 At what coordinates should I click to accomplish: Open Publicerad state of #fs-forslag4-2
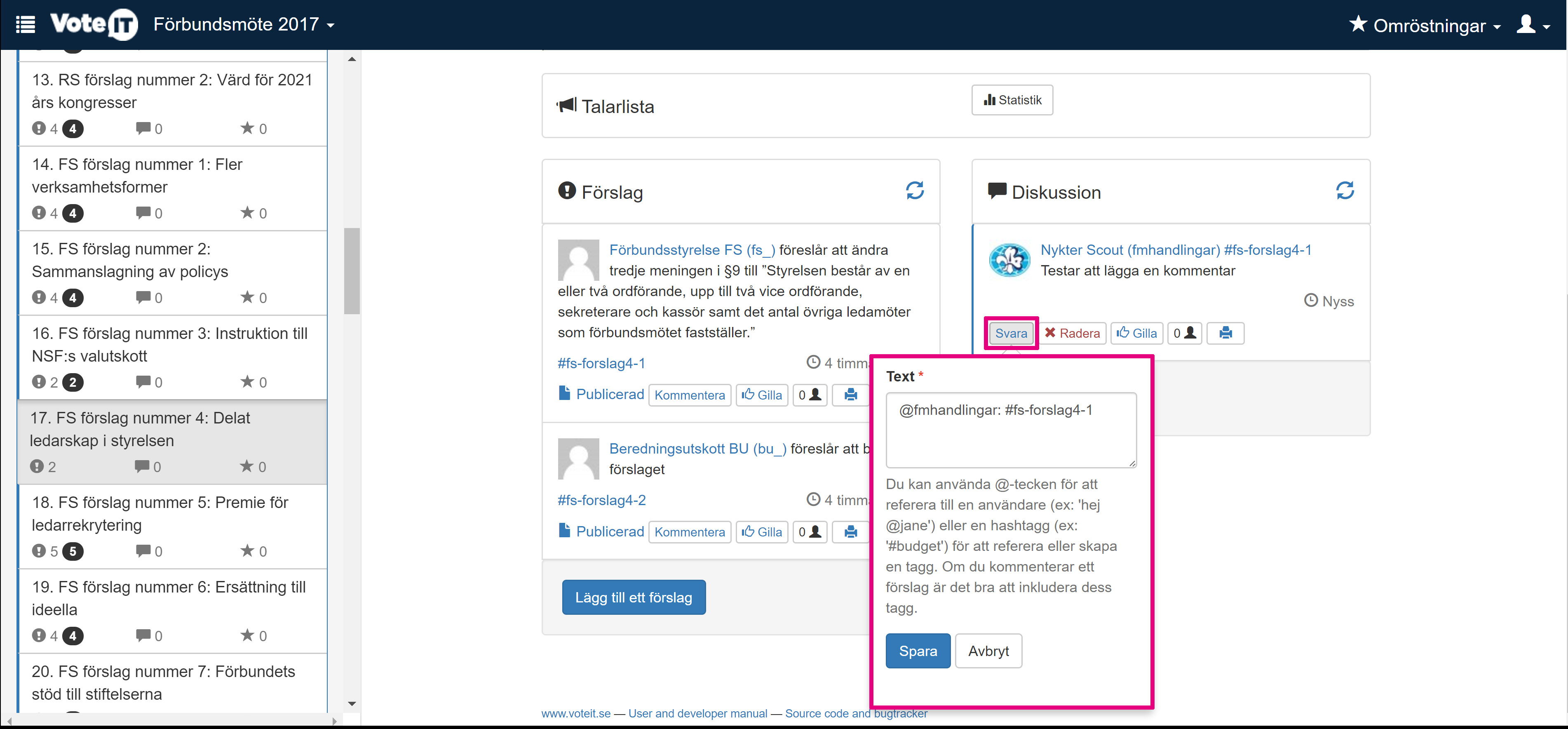601,531
